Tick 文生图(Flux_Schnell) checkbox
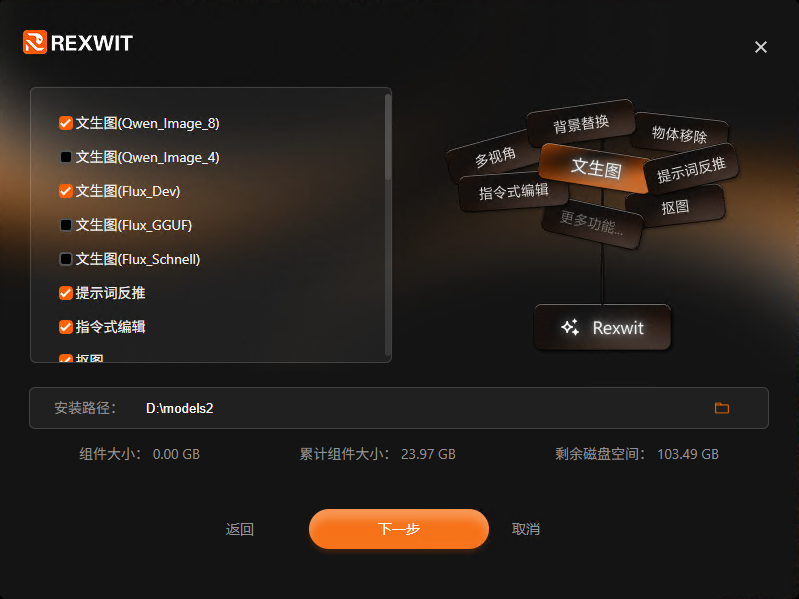This screenshot has width=799, height=599. pyautogui.click(x=66, y=259)
